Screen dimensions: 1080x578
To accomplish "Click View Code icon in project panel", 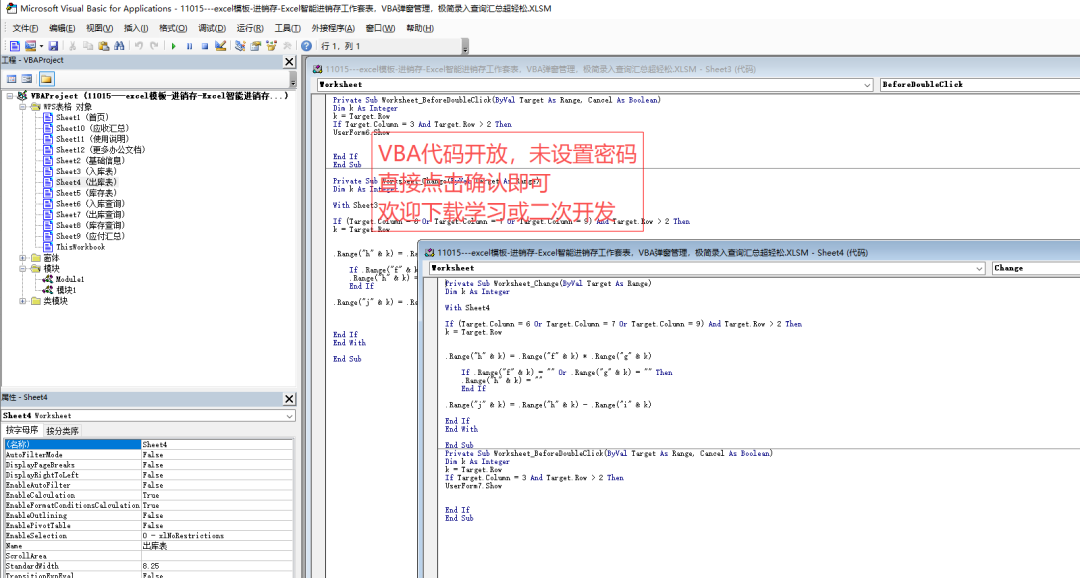I will 11,79.
